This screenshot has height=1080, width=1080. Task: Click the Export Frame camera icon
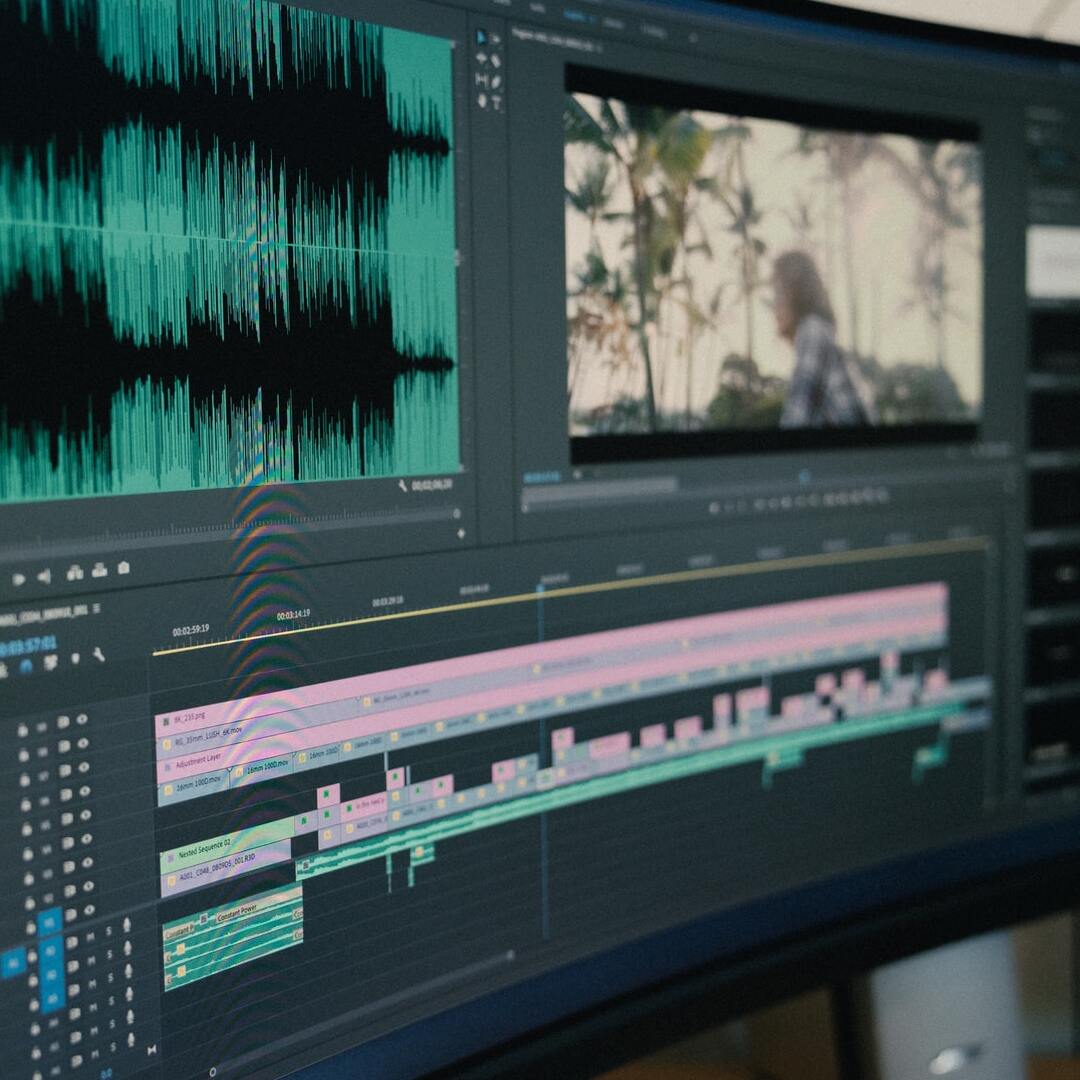(123, 568)
